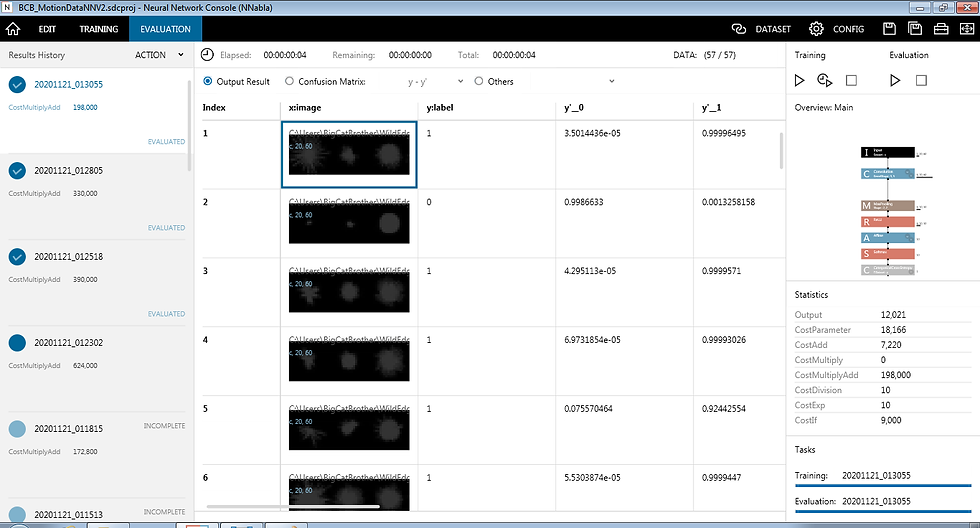The image size is (980, 528).
Task: Click the y:label column header
Action: click(x=440, y=107)
